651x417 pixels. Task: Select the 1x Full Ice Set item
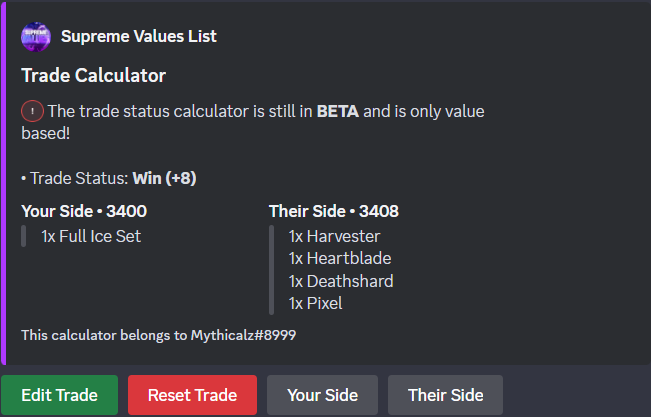[91, 237]
